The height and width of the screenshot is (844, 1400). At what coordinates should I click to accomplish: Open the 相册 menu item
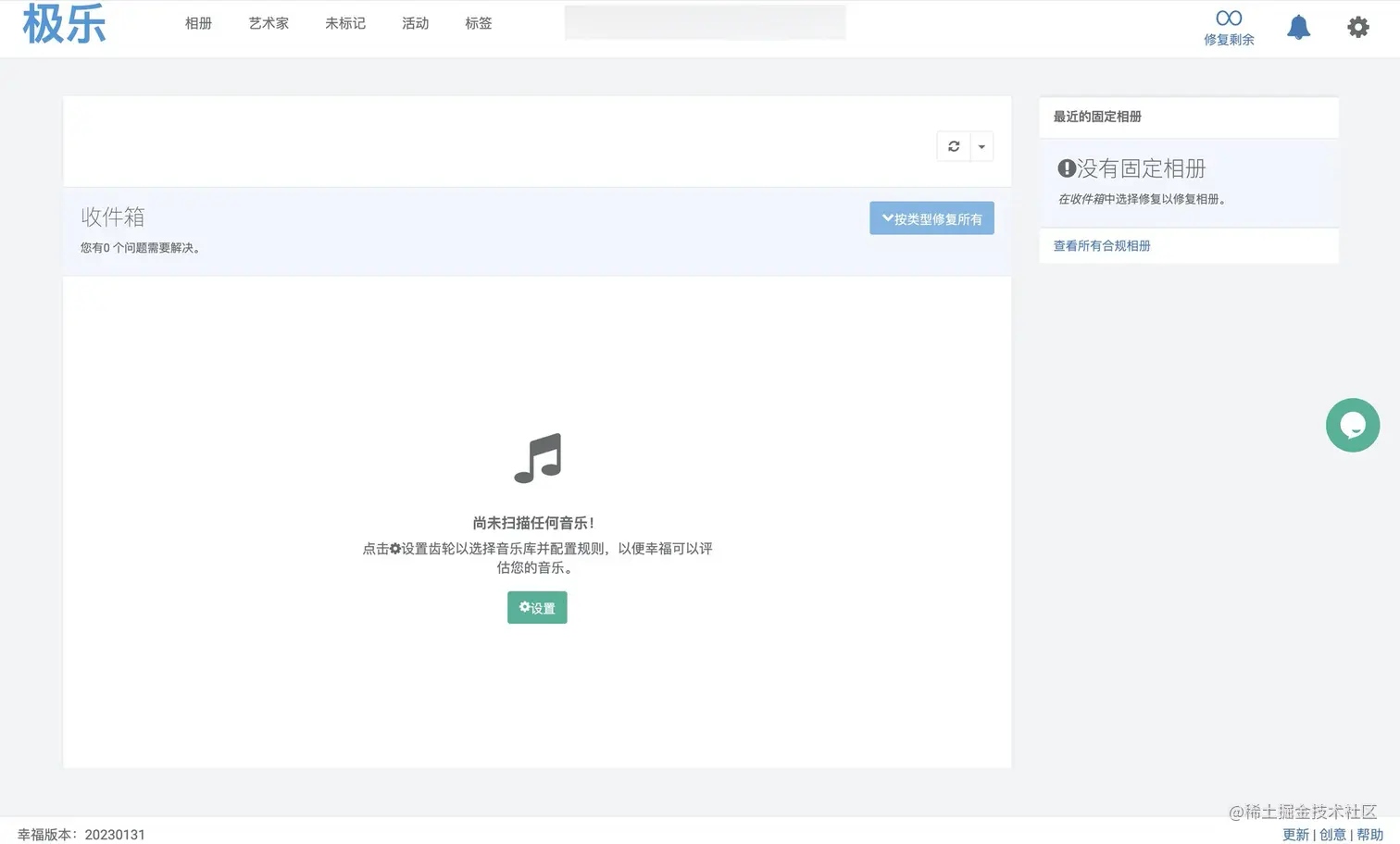pos(198,23)
